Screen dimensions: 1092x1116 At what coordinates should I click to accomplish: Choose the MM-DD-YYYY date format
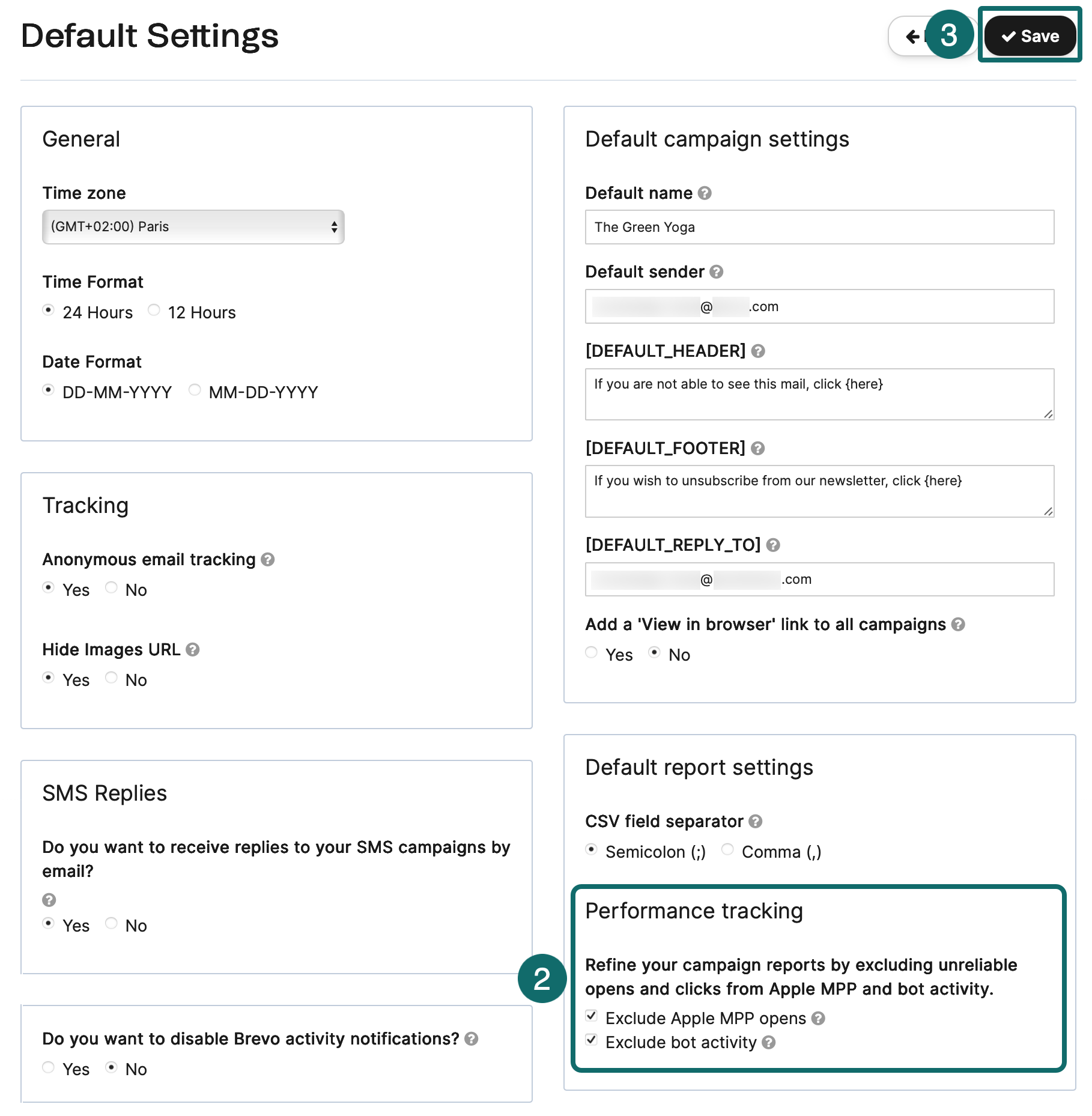(195, 390)
